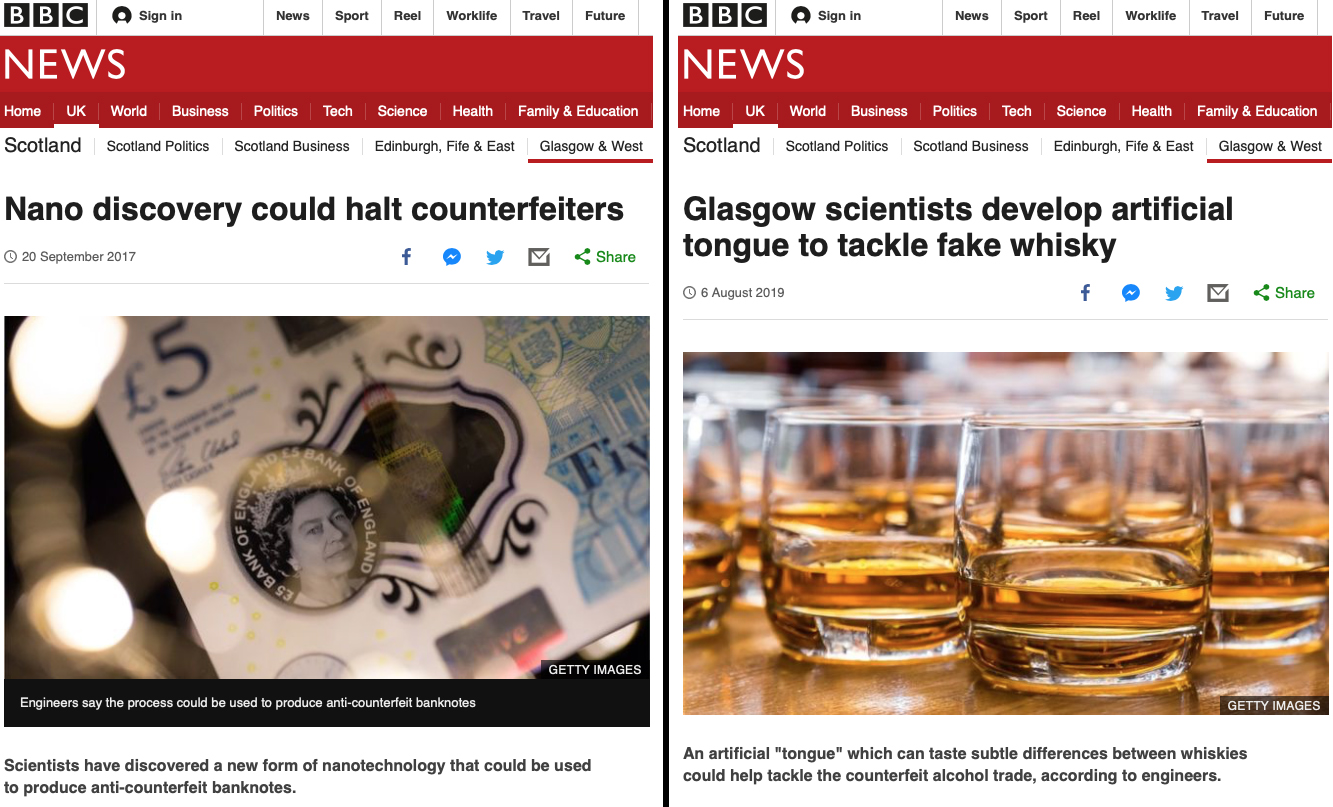Share whisky article on Twitter

[1174, 293]
